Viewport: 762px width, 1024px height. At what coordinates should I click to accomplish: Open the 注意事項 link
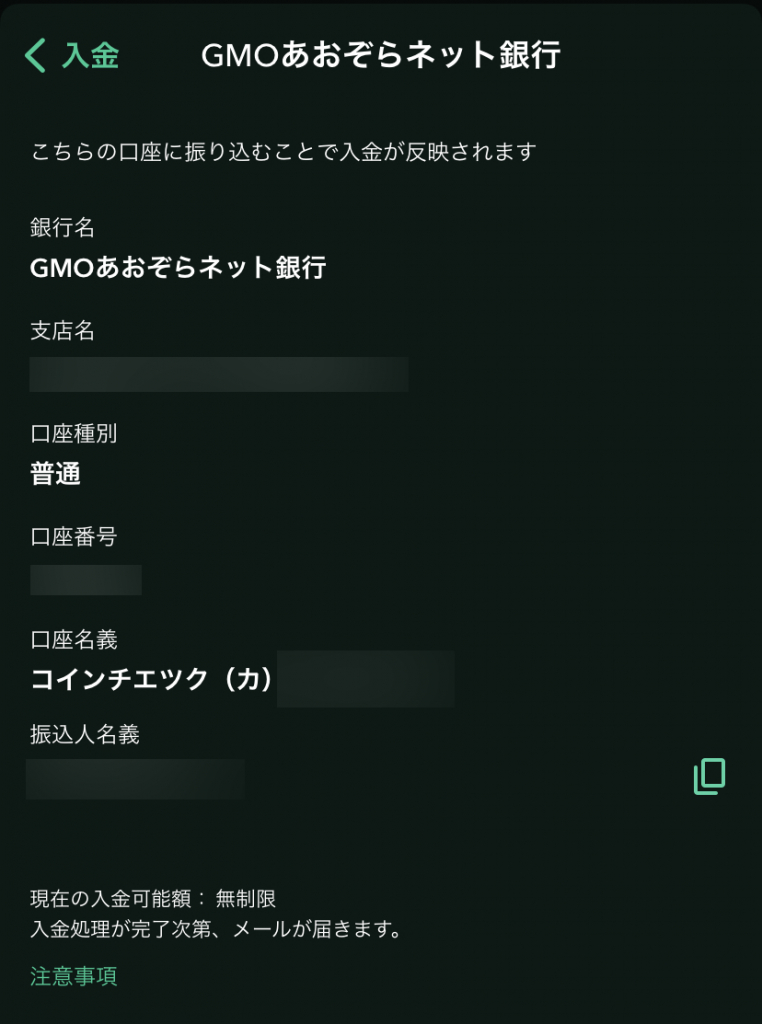tap(74, 976)
